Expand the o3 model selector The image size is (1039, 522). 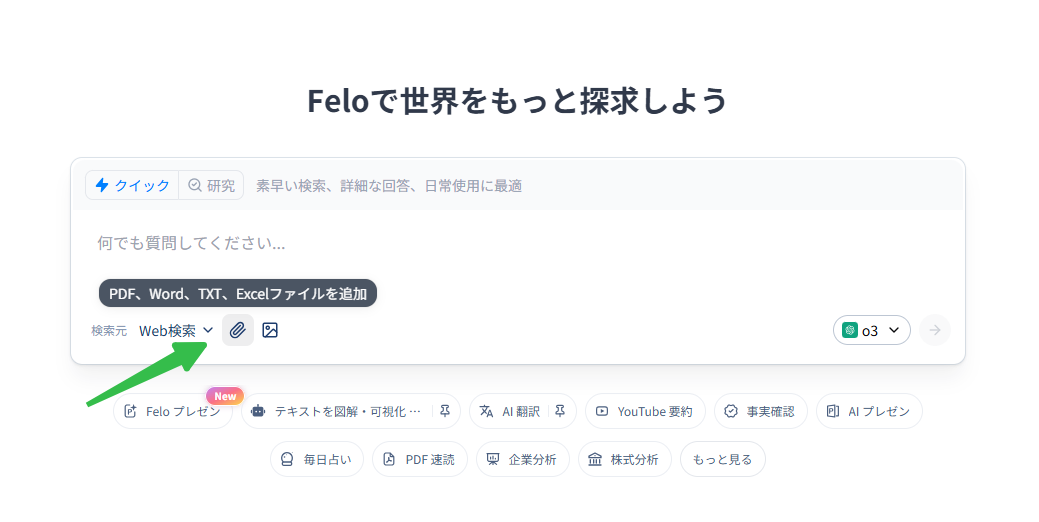871,330
